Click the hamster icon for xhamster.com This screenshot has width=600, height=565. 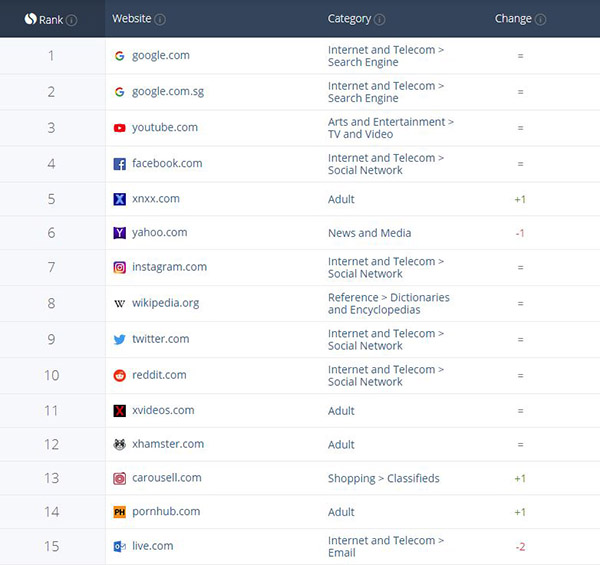(119, 445)
